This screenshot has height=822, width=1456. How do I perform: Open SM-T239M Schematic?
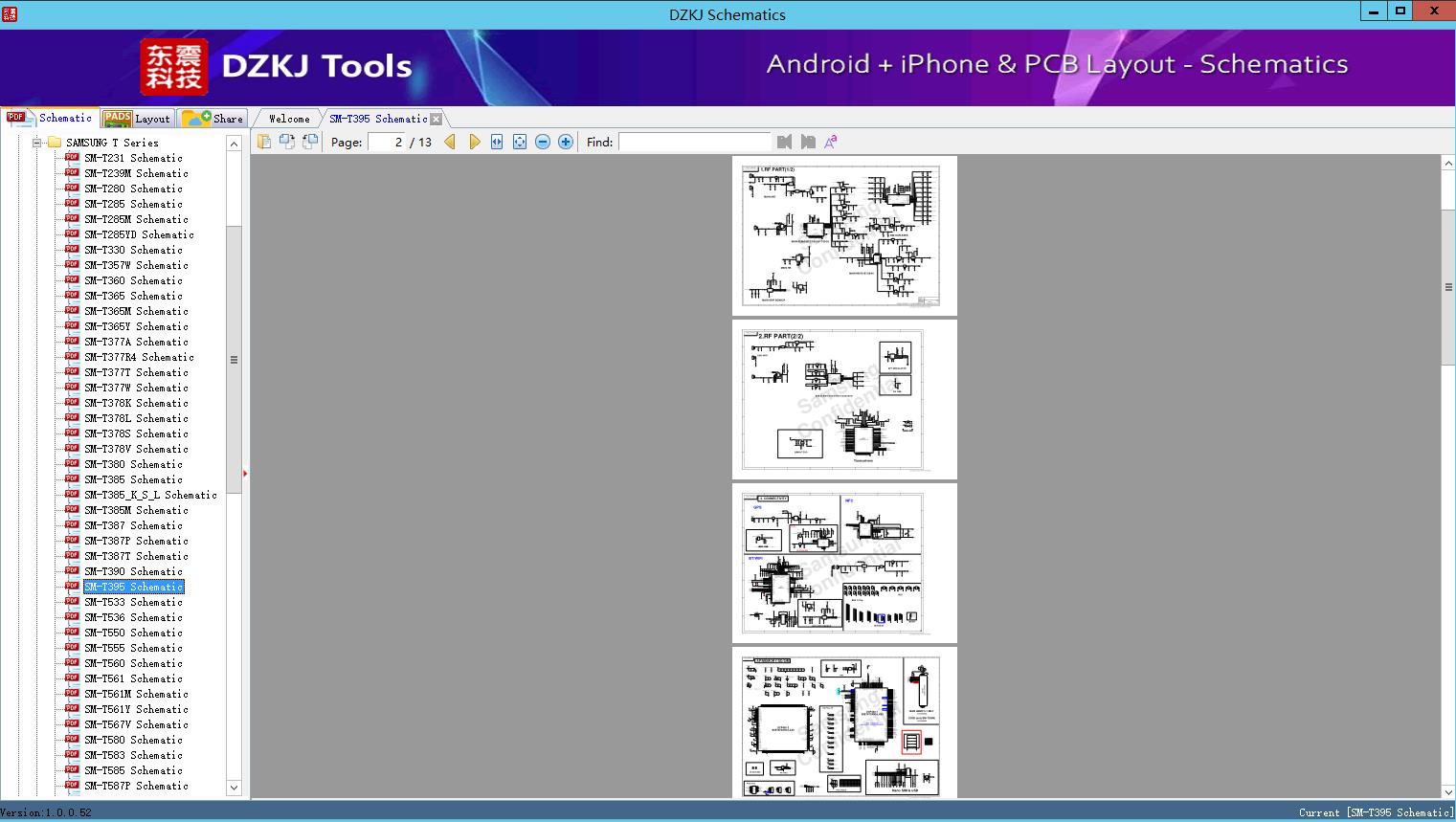pos(136,173)
